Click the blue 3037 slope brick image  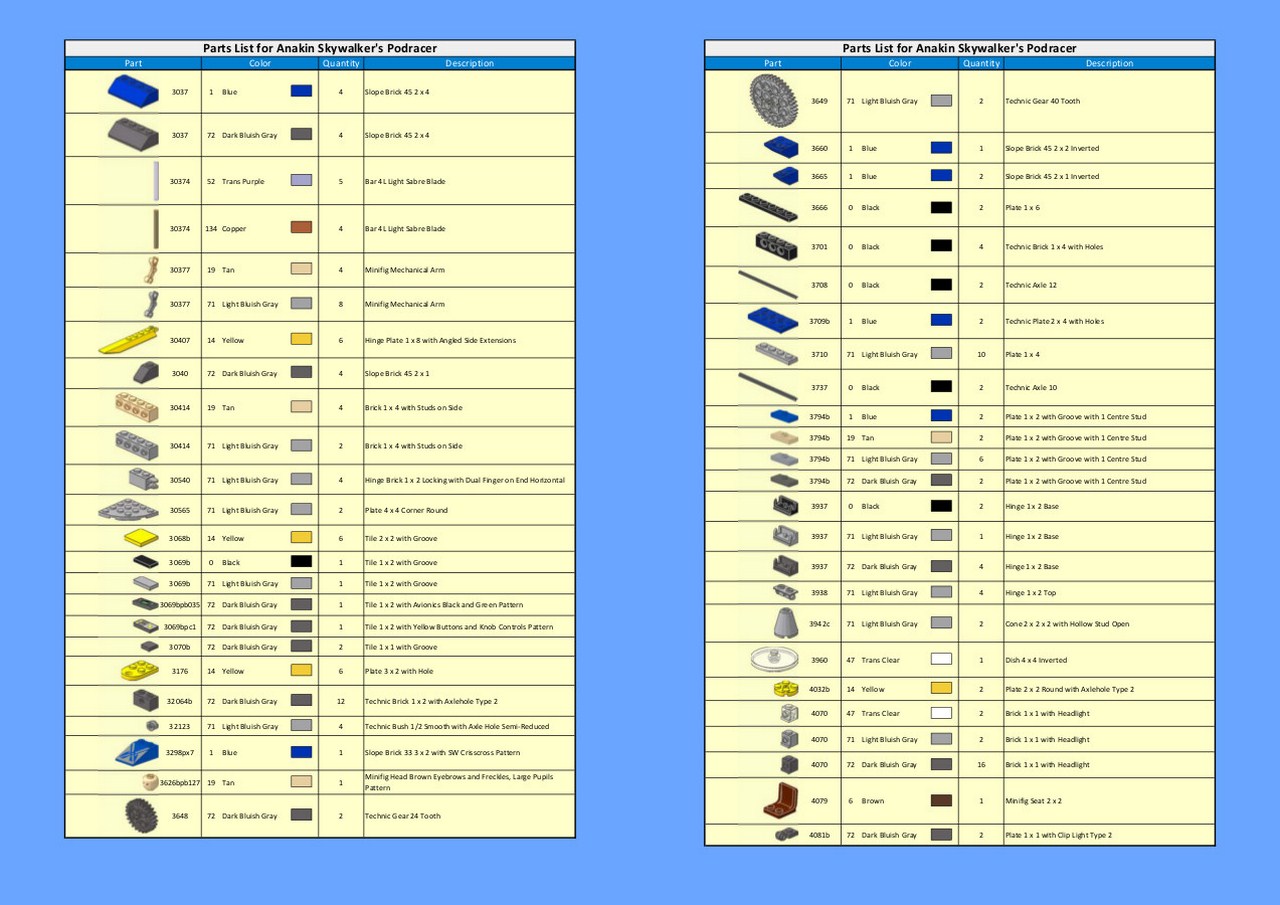tap(134, 91)
